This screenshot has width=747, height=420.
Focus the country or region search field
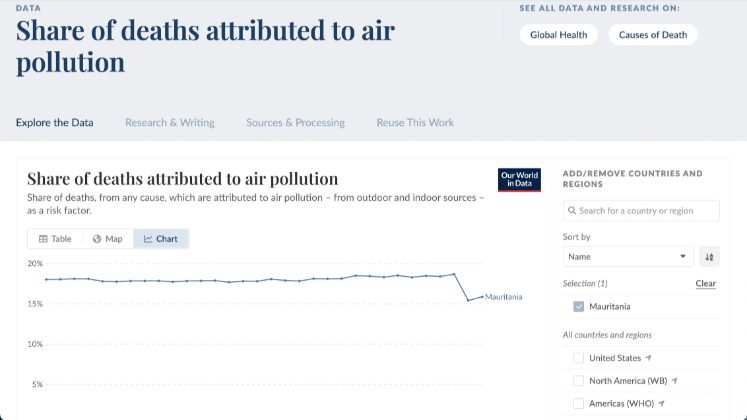pyautogui.click(x=647, y=211)
